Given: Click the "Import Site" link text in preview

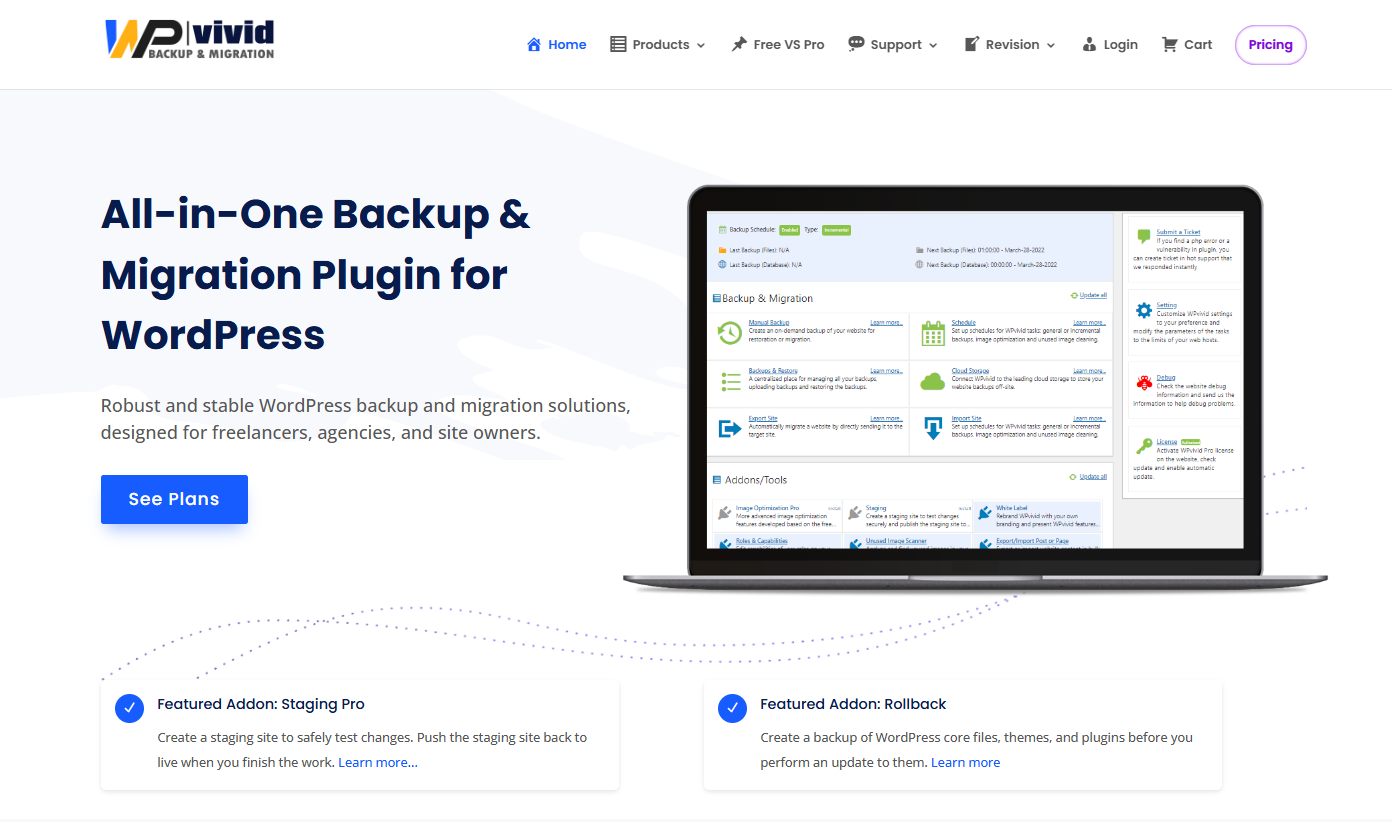Looking at the screenshot, I should (966, 419).
